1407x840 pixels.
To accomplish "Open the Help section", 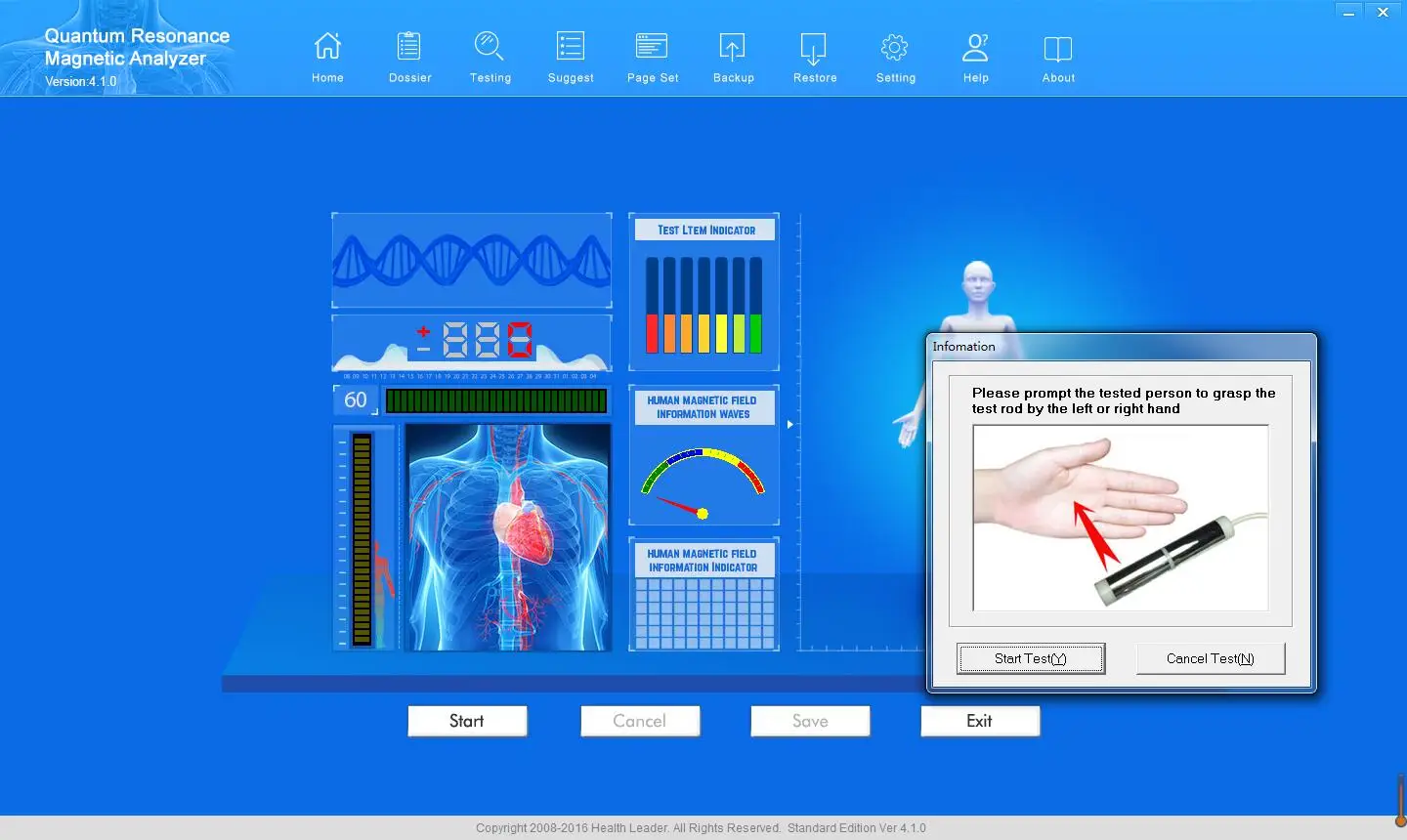I will click(x=975, y=56).
